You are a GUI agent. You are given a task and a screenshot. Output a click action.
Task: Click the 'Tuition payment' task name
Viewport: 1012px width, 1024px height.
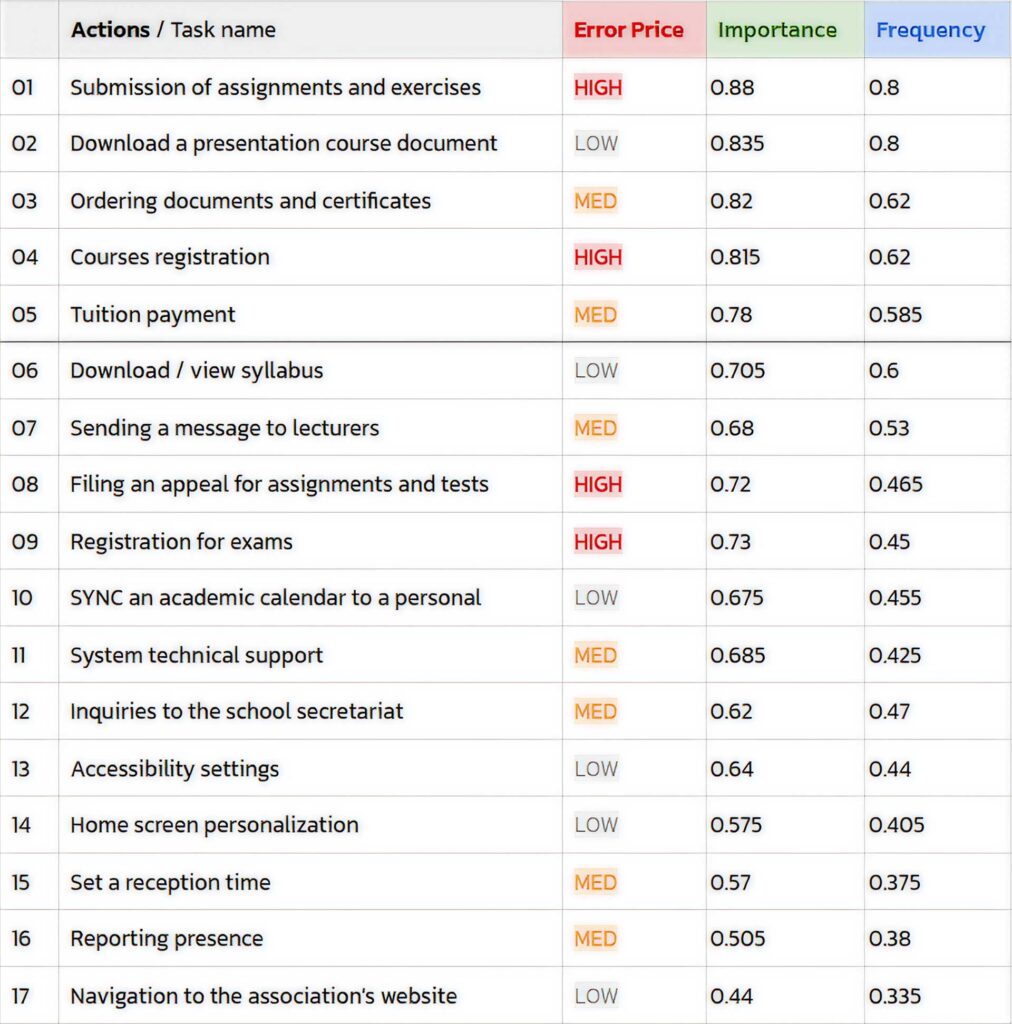pyautogui.click(x=153, y=314)
